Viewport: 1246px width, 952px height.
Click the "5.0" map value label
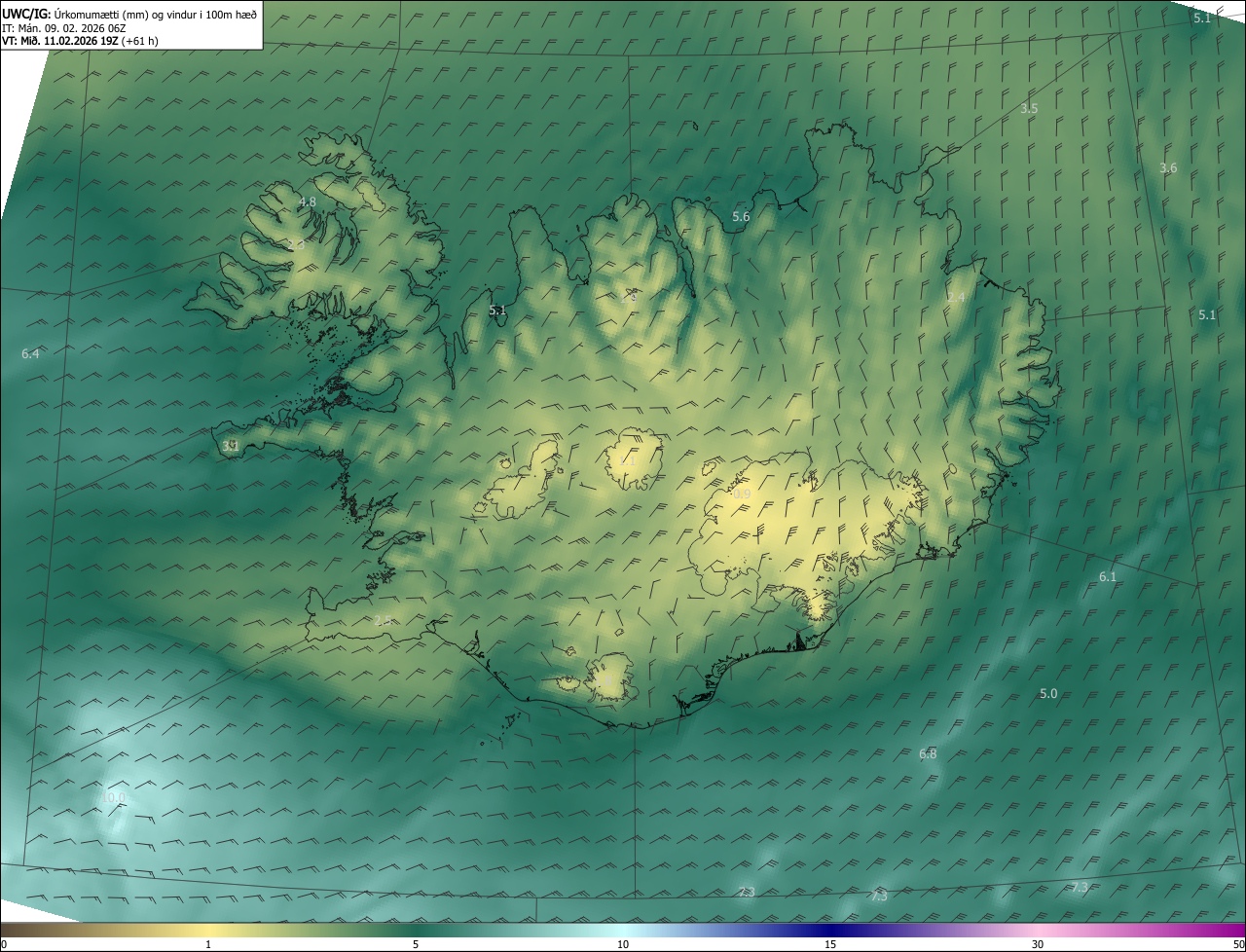[1048, 694]
